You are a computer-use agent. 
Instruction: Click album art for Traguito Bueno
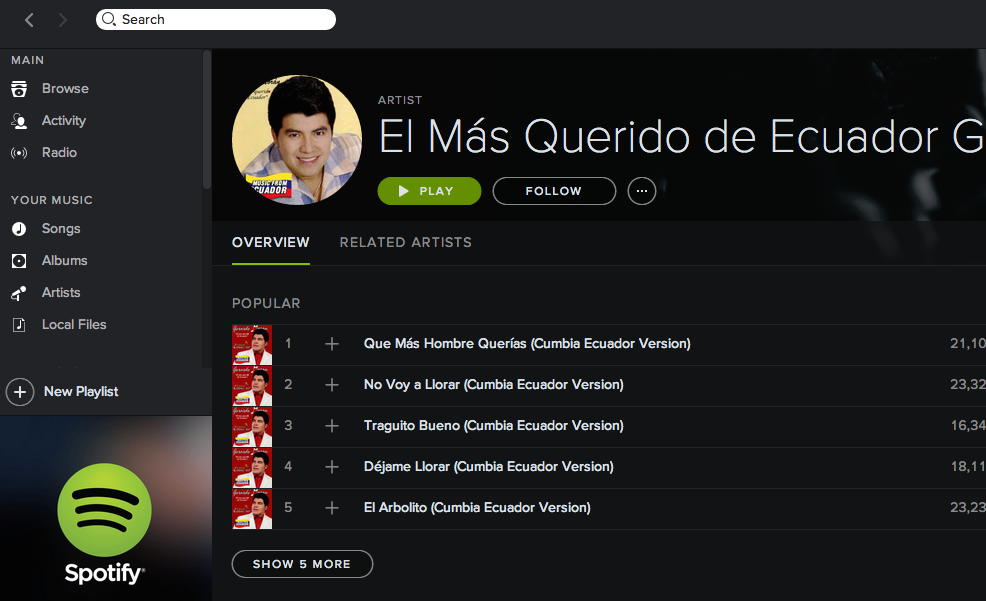click(x=252, y=427)
